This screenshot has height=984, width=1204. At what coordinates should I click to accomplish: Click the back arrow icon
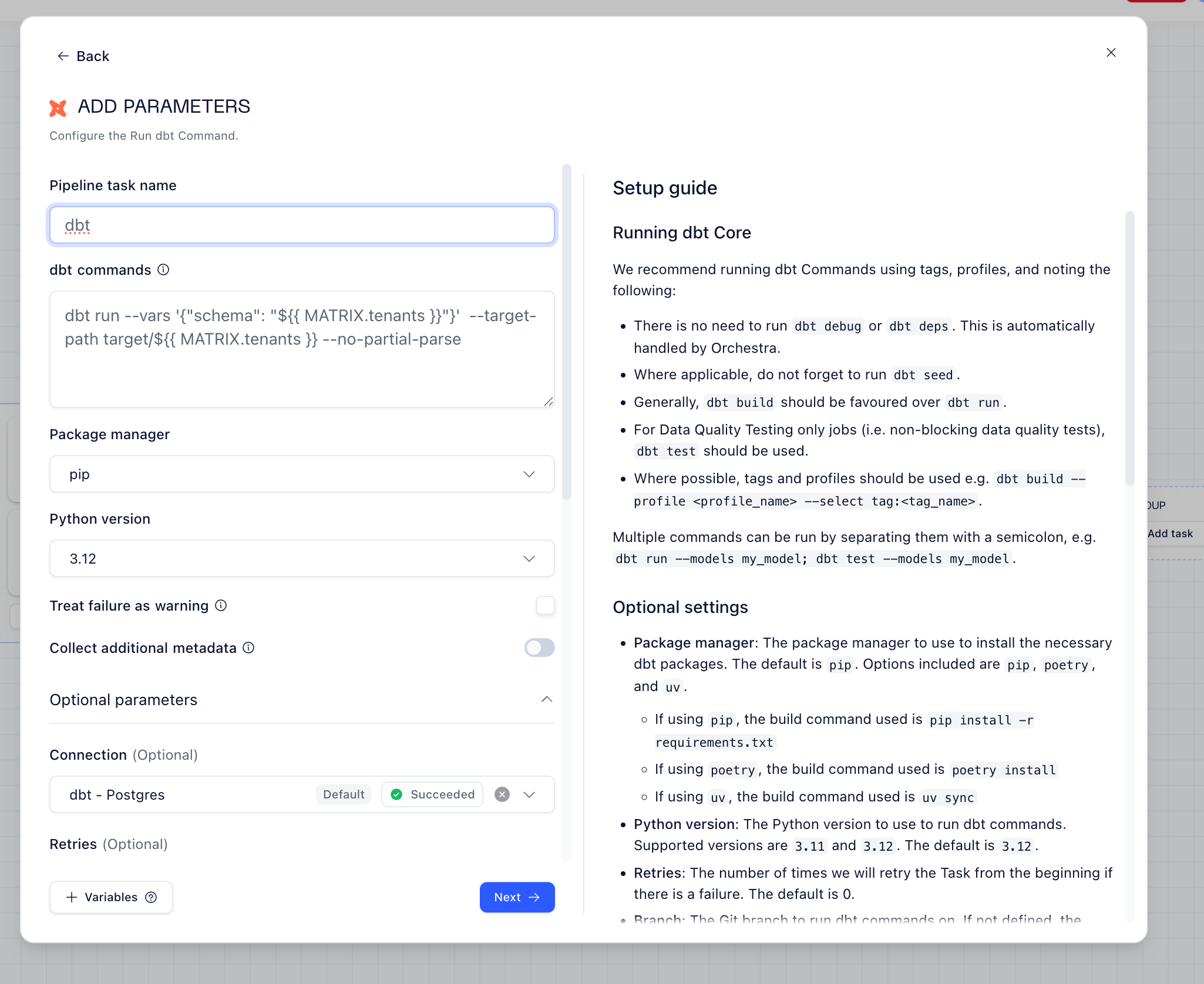(x=63, y=56)
